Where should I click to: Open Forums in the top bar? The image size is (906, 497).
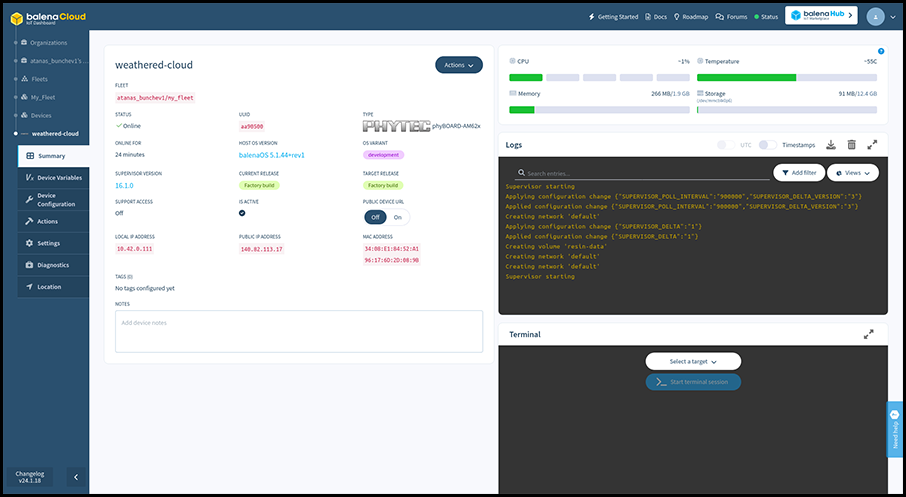pyautogui.click(x=732, y=17)
